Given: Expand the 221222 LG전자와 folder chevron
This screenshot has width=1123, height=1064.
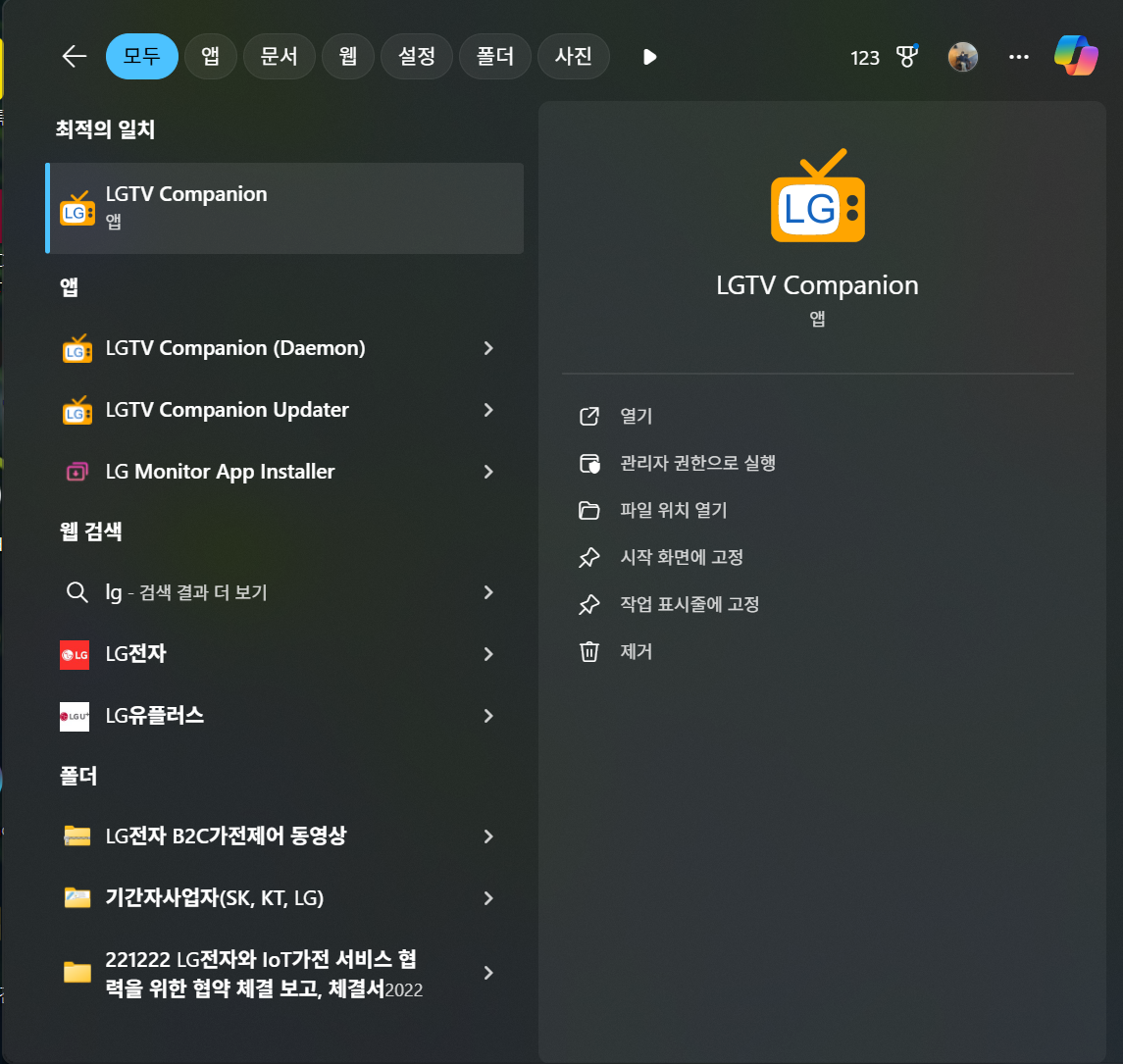Looking at the screenshot, I should [488, 973].
